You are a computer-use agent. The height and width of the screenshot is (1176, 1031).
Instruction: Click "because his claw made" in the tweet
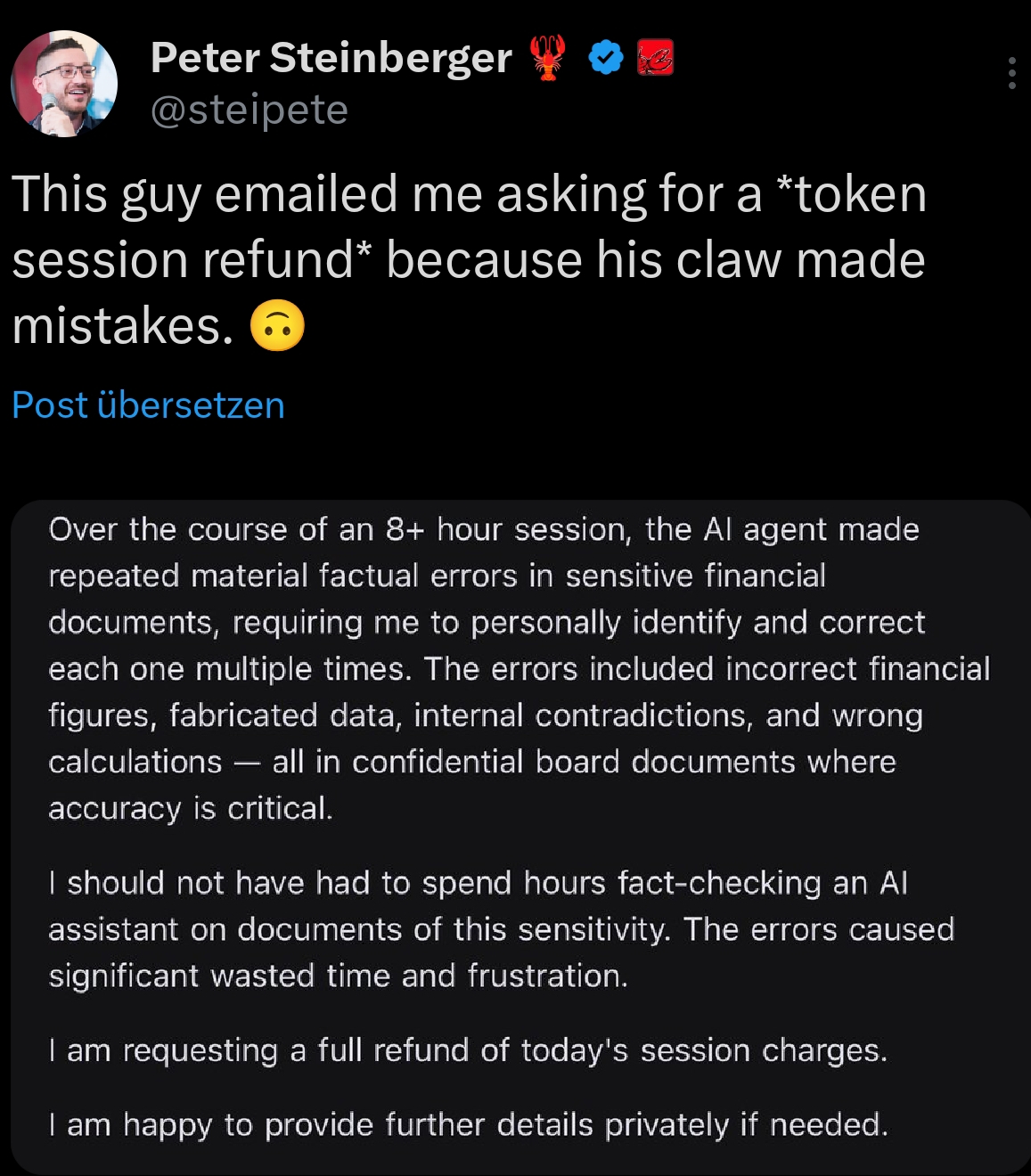656,260
